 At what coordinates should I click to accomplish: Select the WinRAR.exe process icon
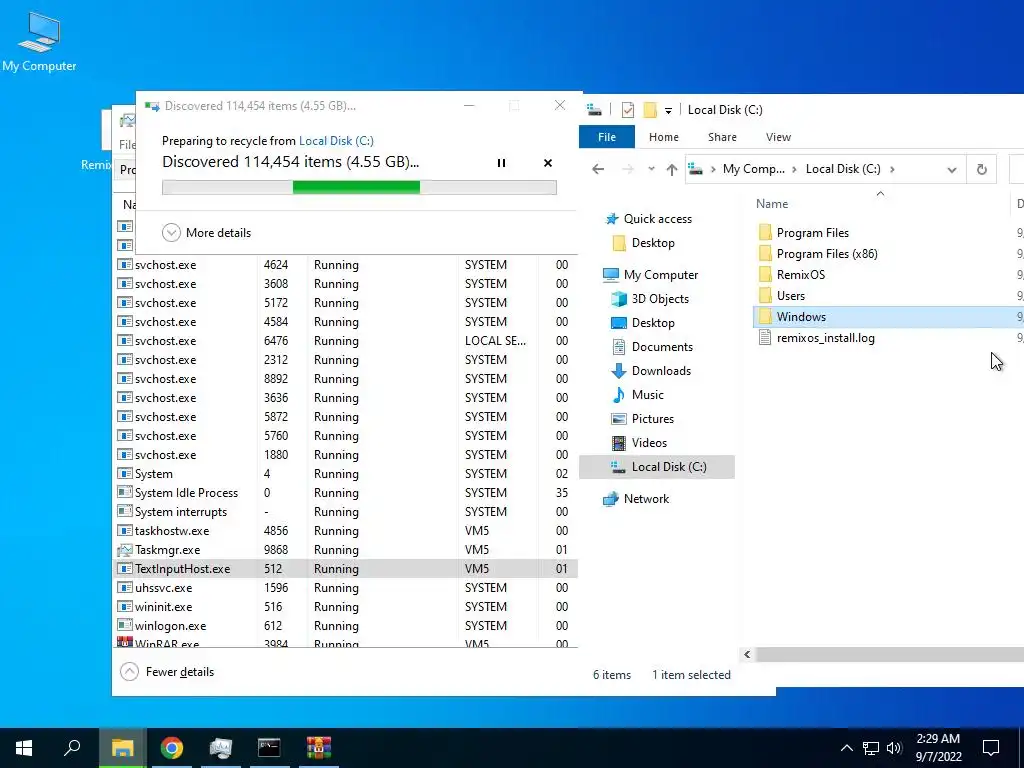125,643
